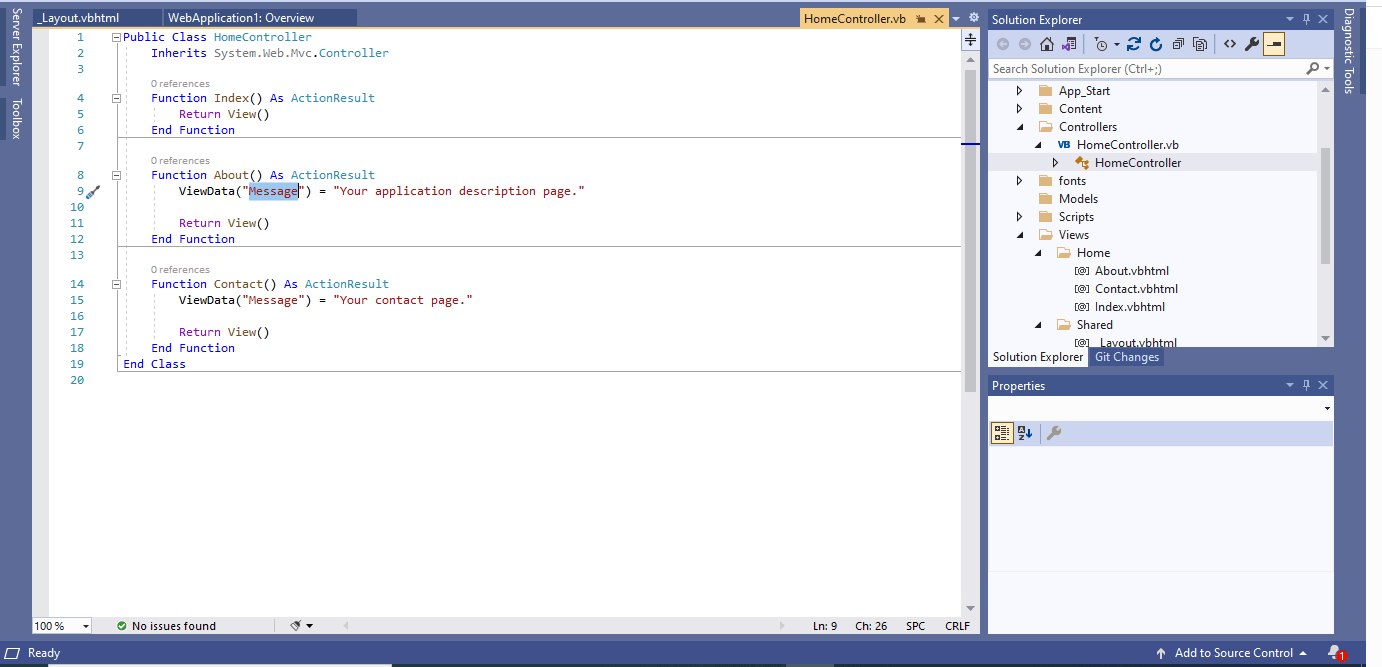Screen dimensions: 1382x667
Task: Open Solution Explorer properties wrench icon
Action: pyautogui.click(x=1251, y=44)
